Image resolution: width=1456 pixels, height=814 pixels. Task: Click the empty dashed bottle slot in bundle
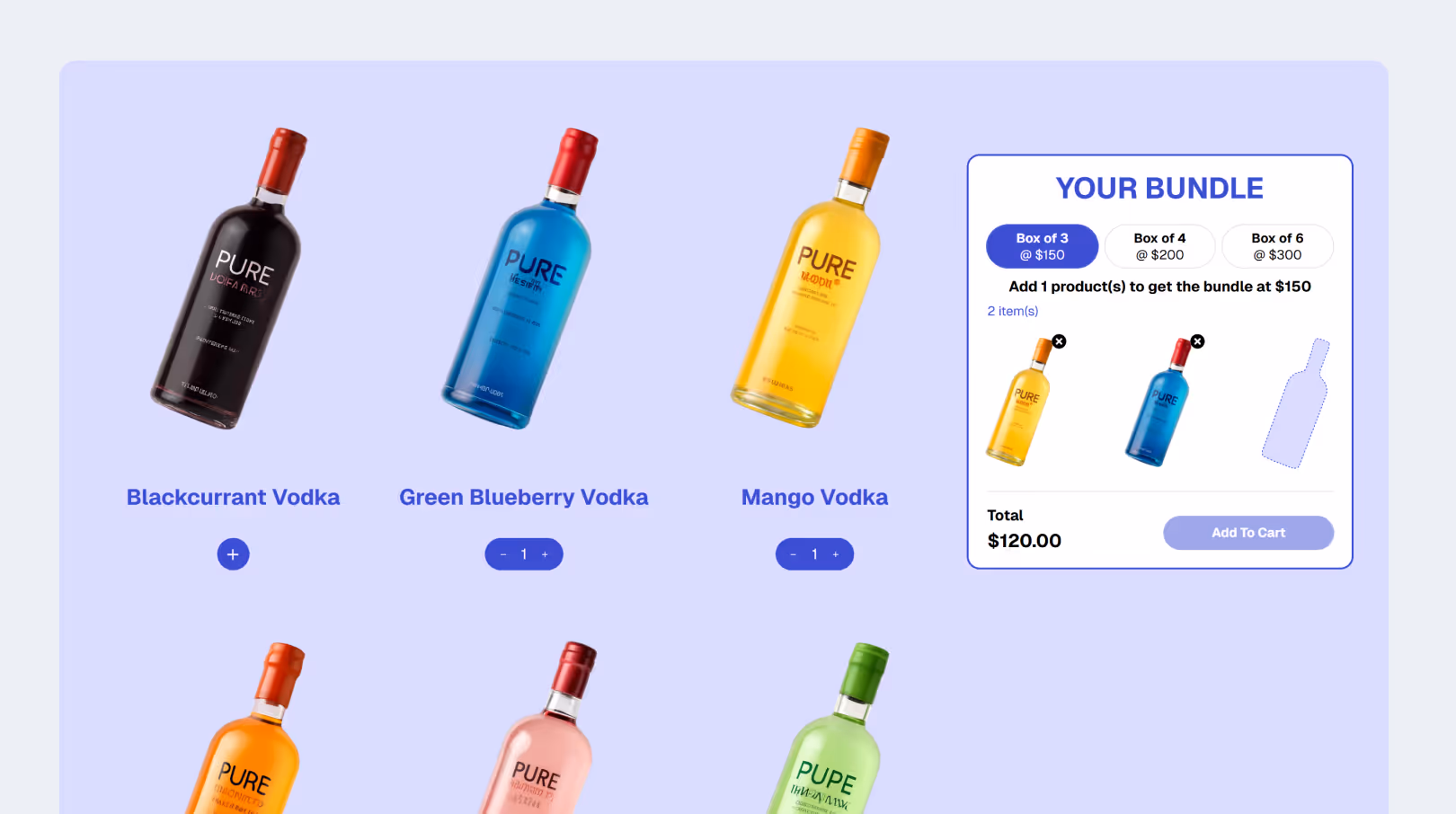1296,403
